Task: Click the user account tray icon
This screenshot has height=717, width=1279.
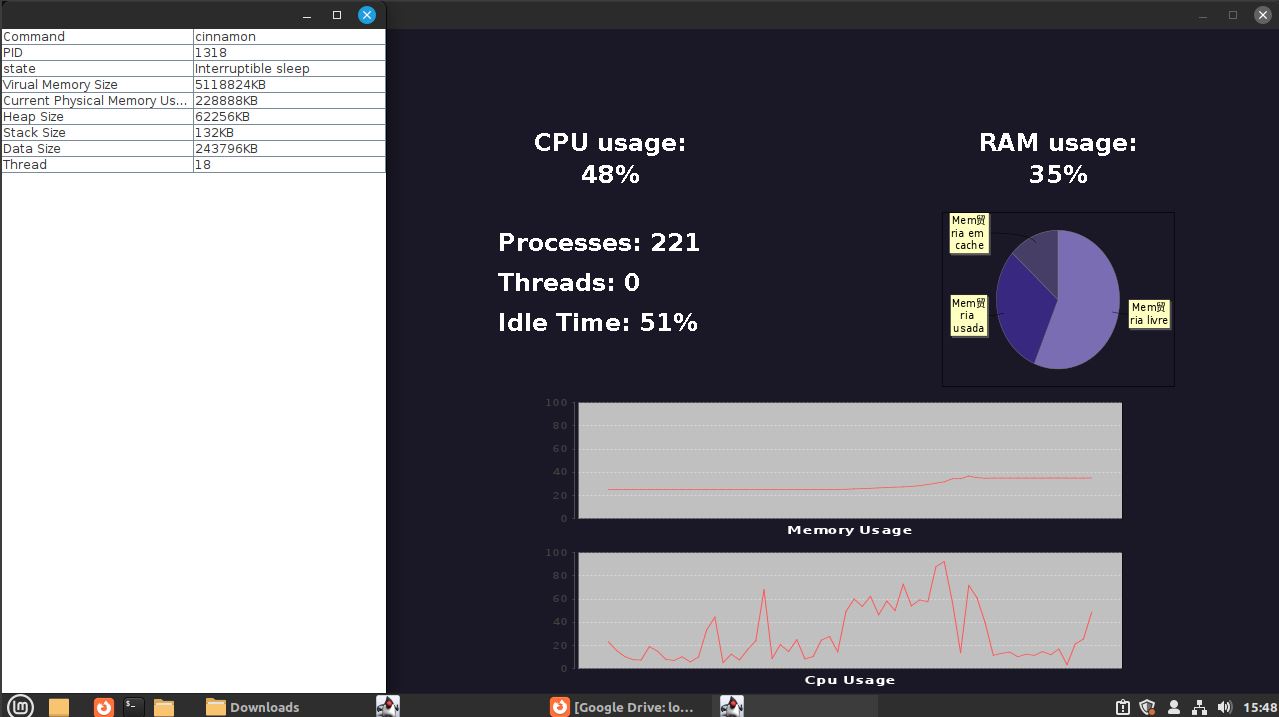Action: tap(1174, 707)
